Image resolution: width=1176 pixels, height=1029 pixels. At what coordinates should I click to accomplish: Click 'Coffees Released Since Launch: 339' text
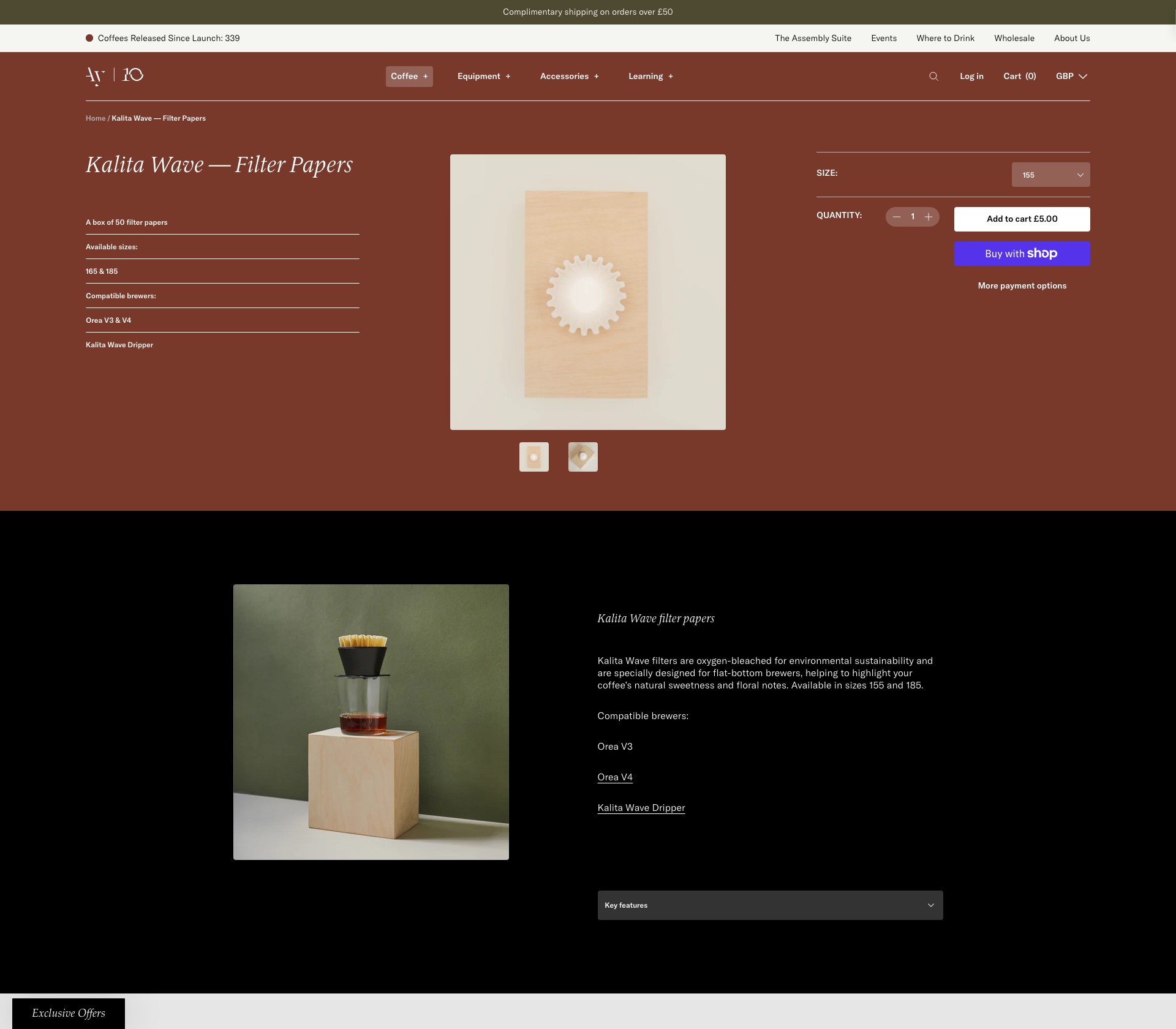pos(168,38)
